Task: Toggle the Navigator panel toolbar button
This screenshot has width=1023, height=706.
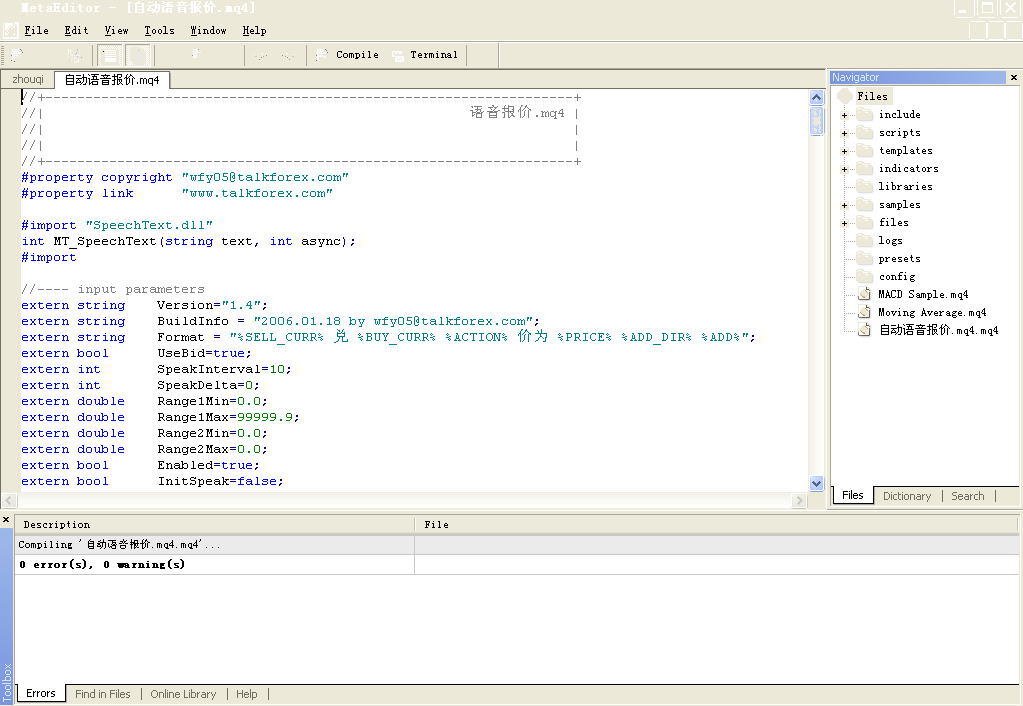Action: (110, 55)
